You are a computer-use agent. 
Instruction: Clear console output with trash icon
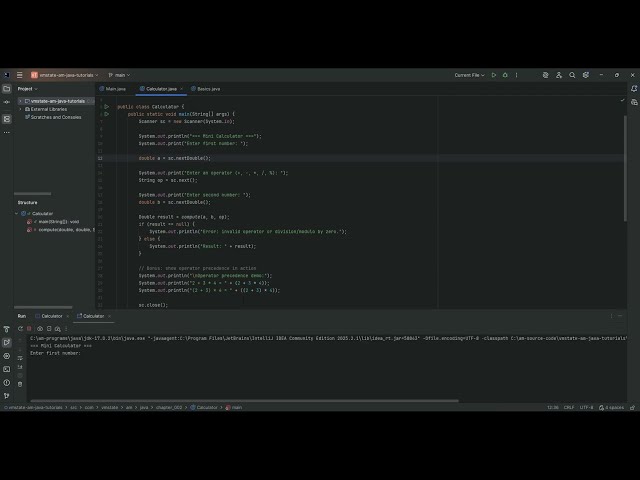tap(20, 384)
